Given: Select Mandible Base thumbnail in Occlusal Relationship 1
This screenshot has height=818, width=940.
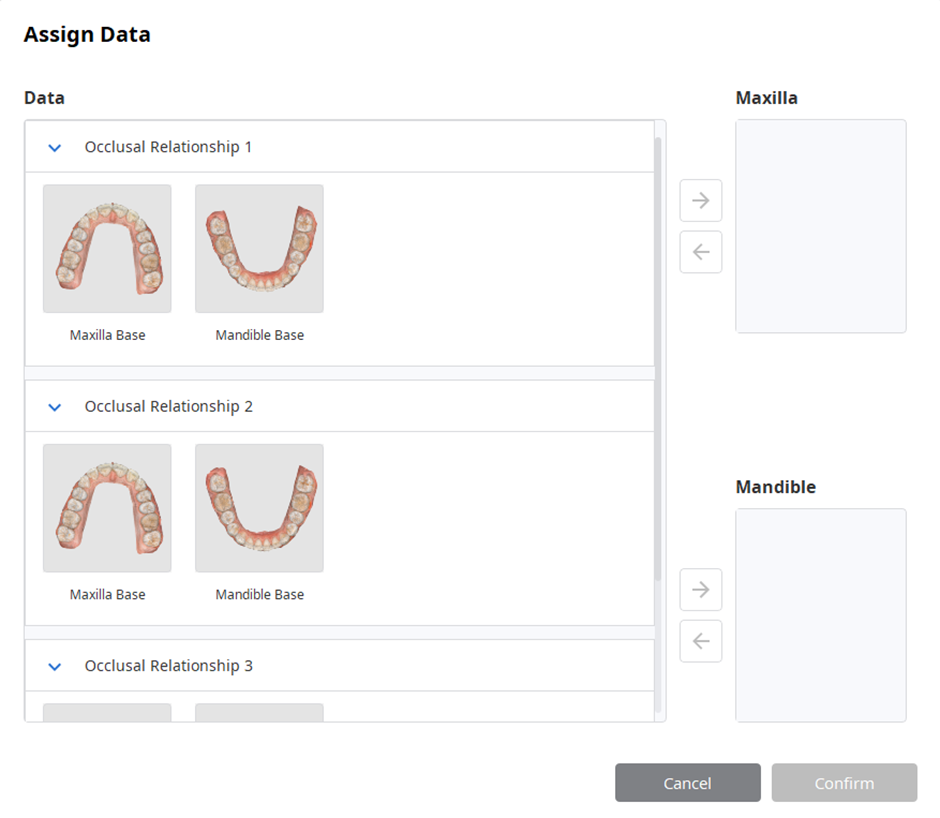Looking at the screenshot, I should pos(260,248).
